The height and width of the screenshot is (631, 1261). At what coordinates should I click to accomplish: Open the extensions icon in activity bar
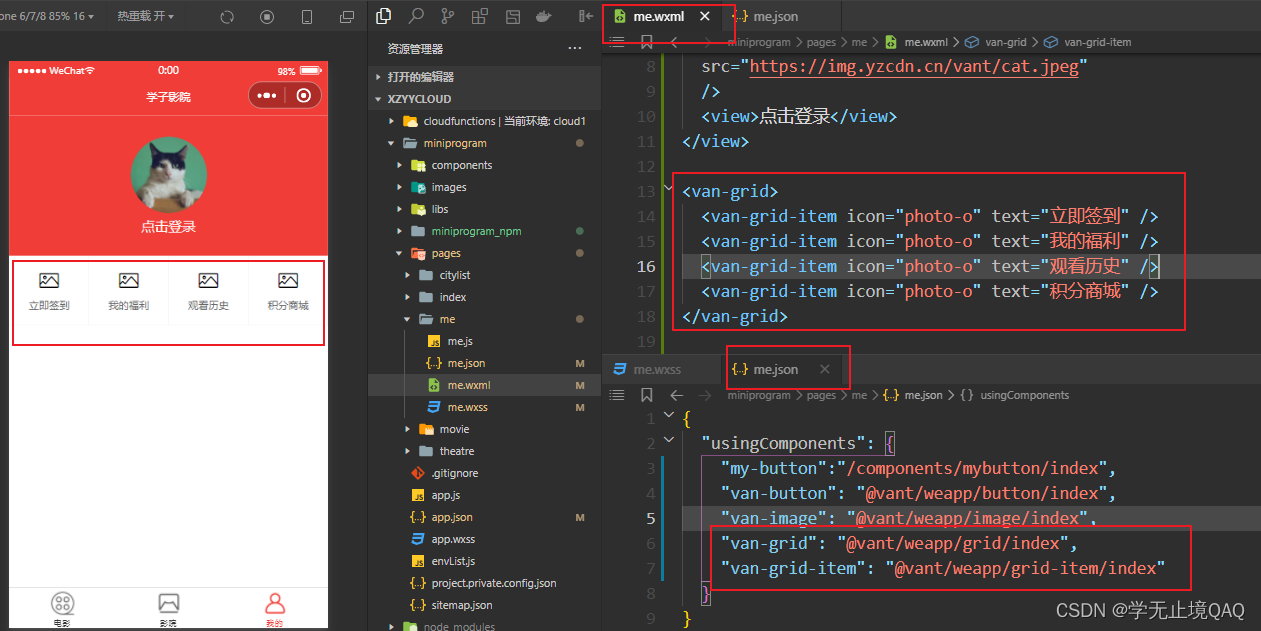click(x=480, y=16)
